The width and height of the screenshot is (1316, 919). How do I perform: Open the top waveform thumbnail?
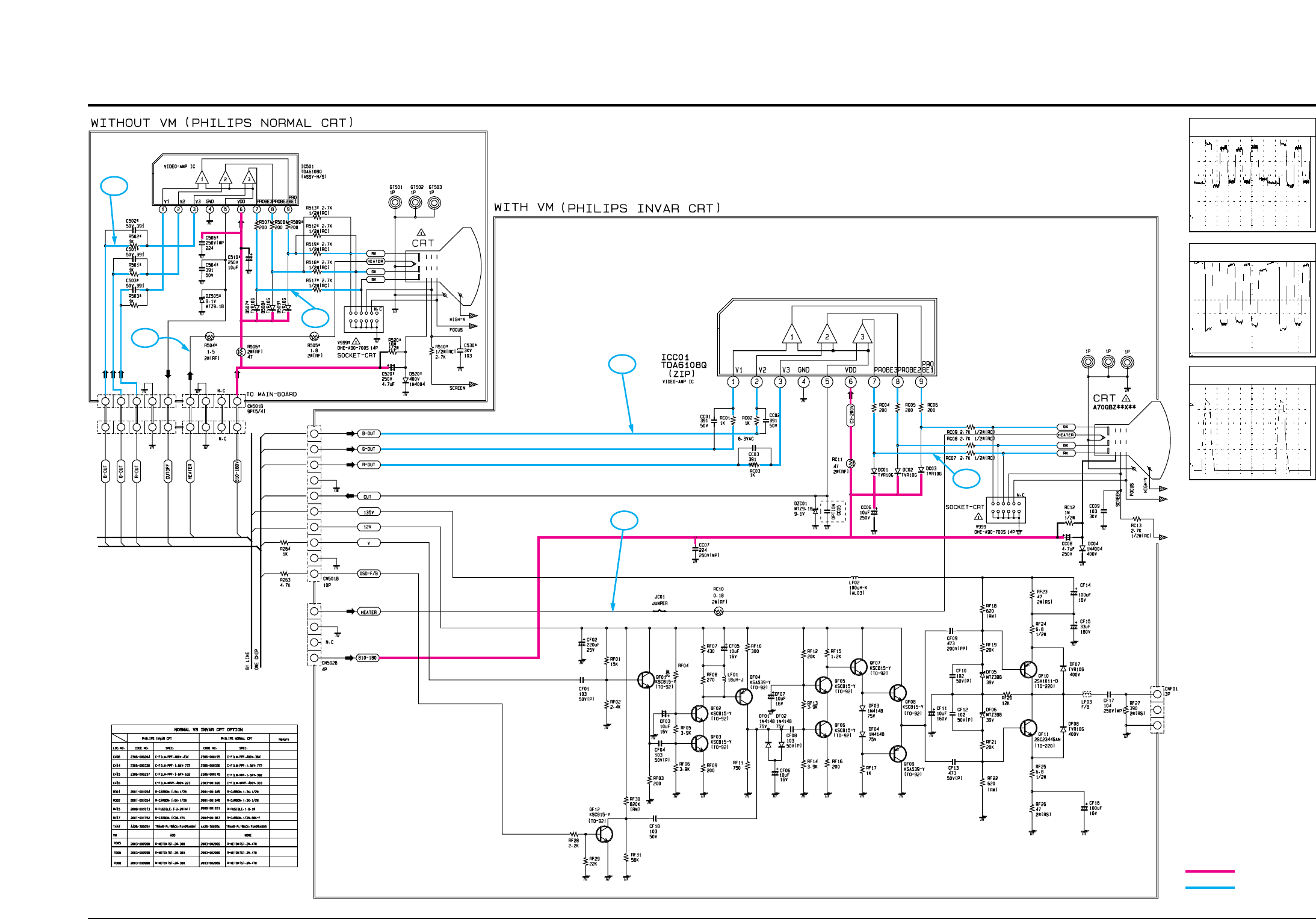[1252, 175]
